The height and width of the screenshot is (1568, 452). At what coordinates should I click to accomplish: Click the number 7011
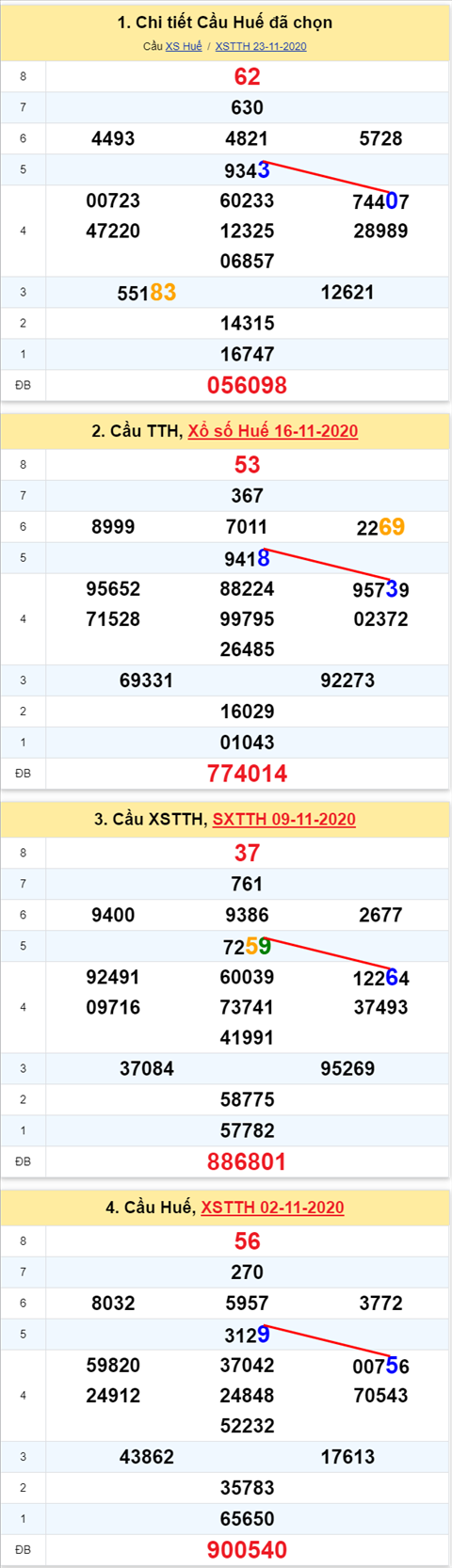247,527
